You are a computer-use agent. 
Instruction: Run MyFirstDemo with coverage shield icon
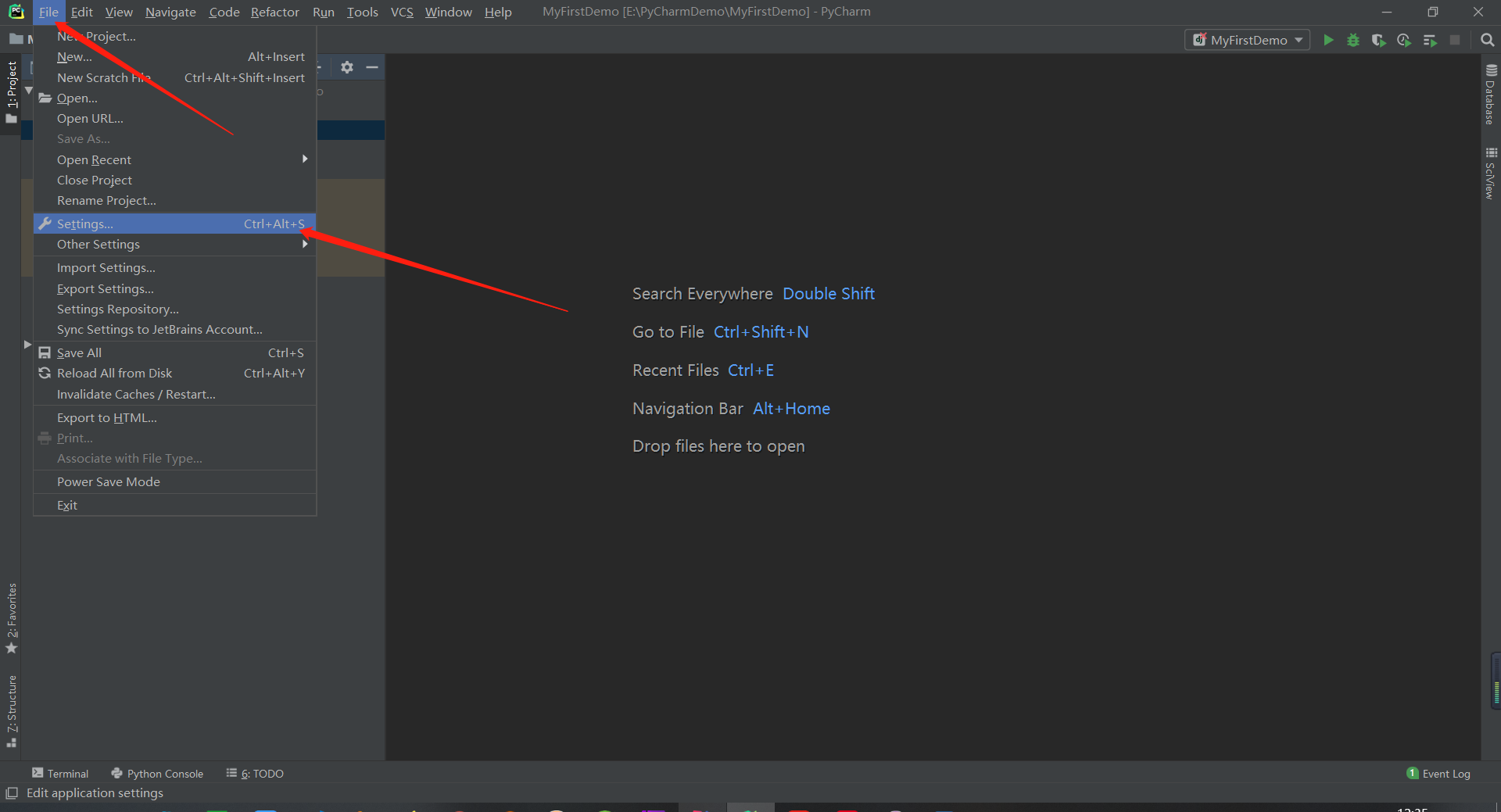[x=1378, y=40]
